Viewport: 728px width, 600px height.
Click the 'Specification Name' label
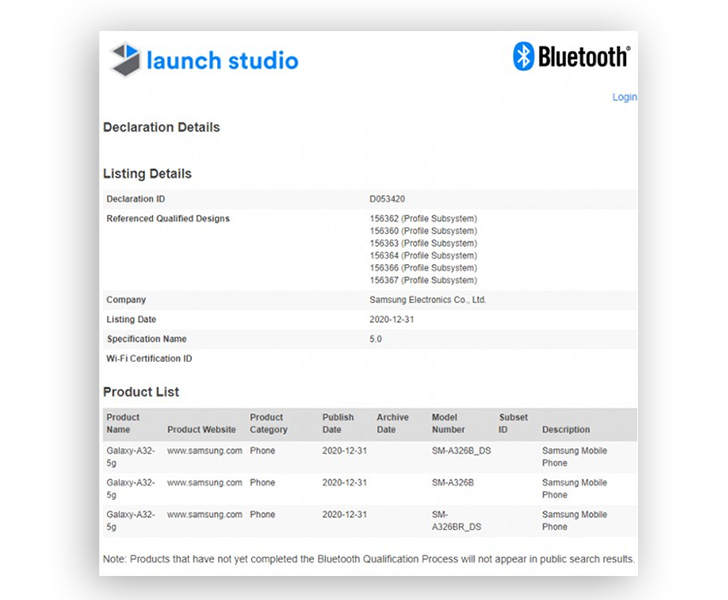pos(146,339)
